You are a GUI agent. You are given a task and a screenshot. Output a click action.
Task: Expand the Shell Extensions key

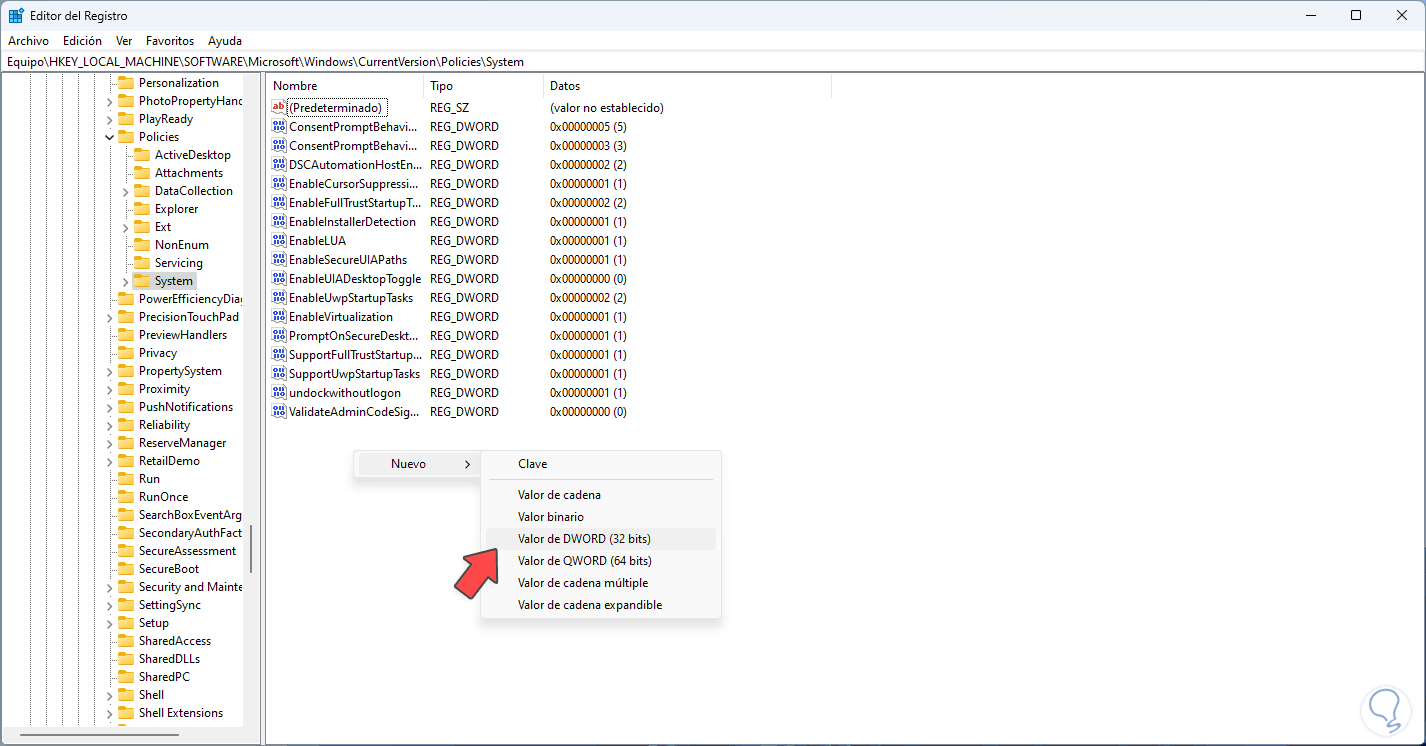(x=109, y=713)
